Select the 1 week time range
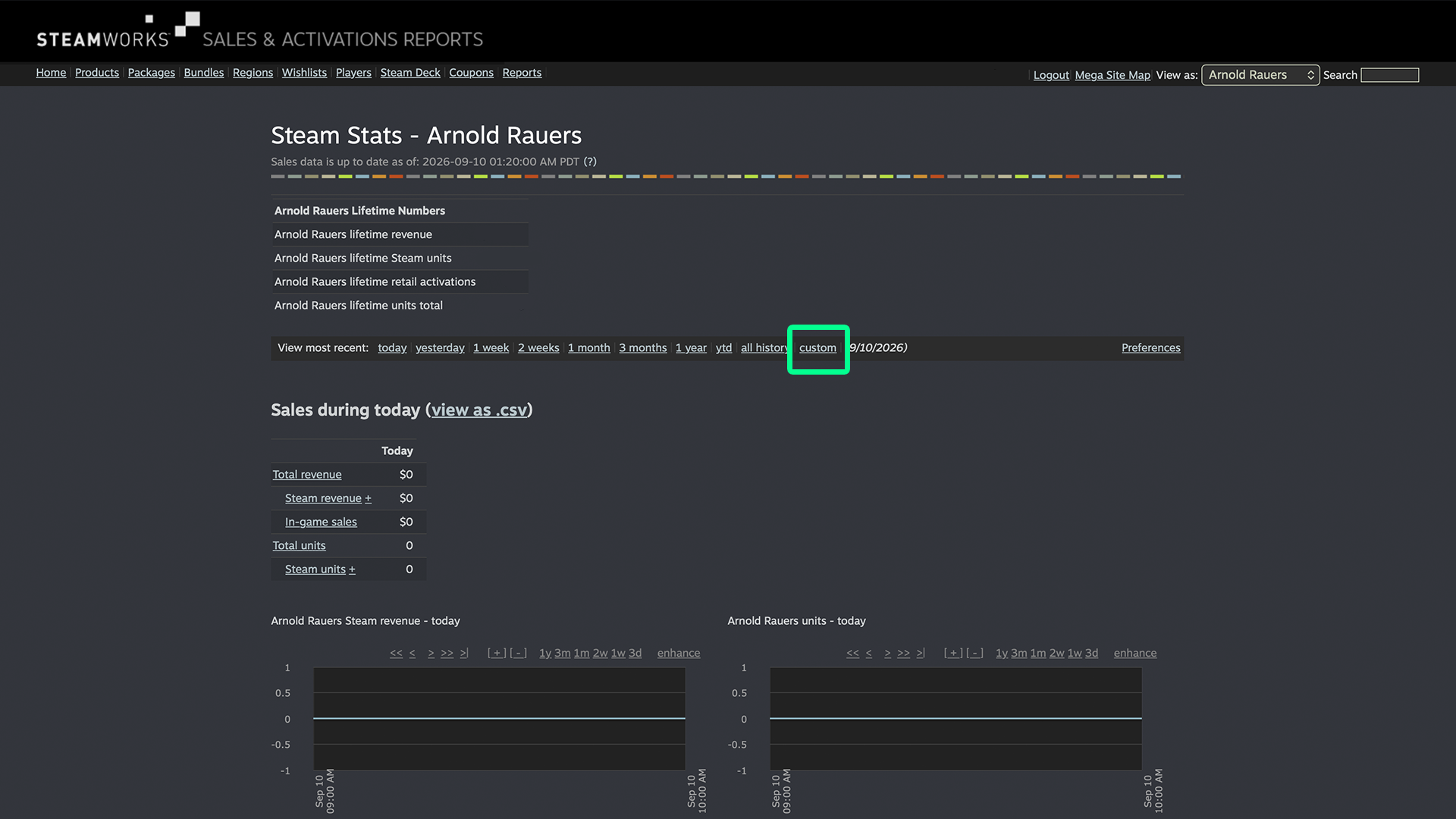The image size is (1456, 819). [x=491, y=348]
